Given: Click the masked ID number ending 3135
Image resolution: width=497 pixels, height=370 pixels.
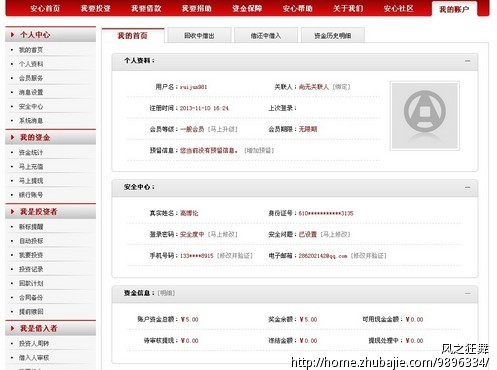Looking at the screenshot, I should 326,213.
